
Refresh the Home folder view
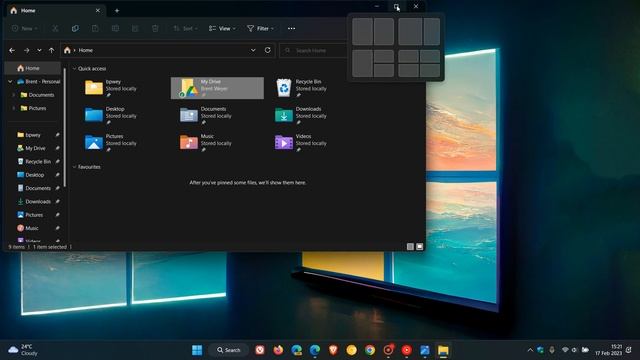click(x=267, y=50)
